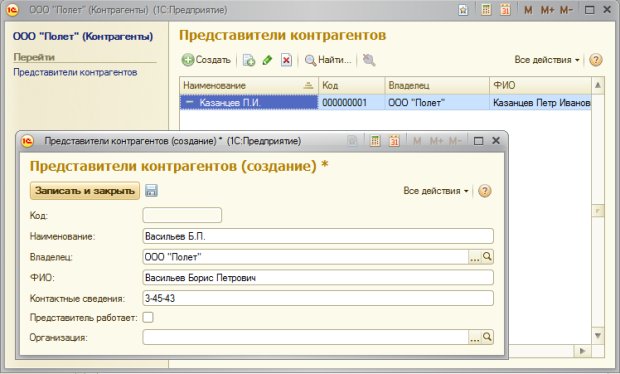
Task: Click into the empty Организация field
Action: (x=305, y=337)
